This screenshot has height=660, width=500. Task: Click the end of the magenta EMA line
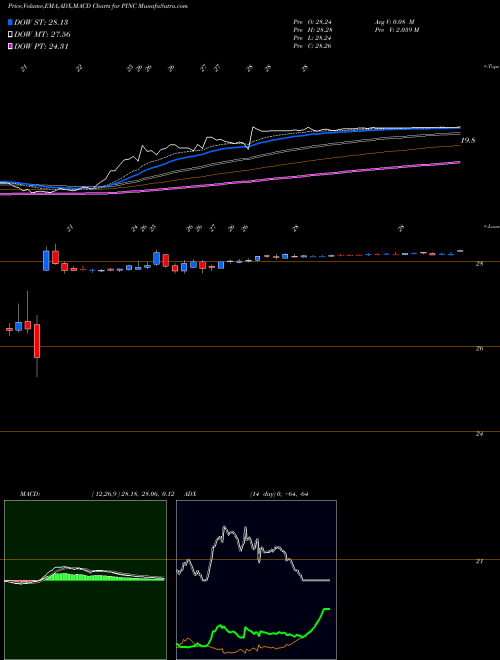459,162
